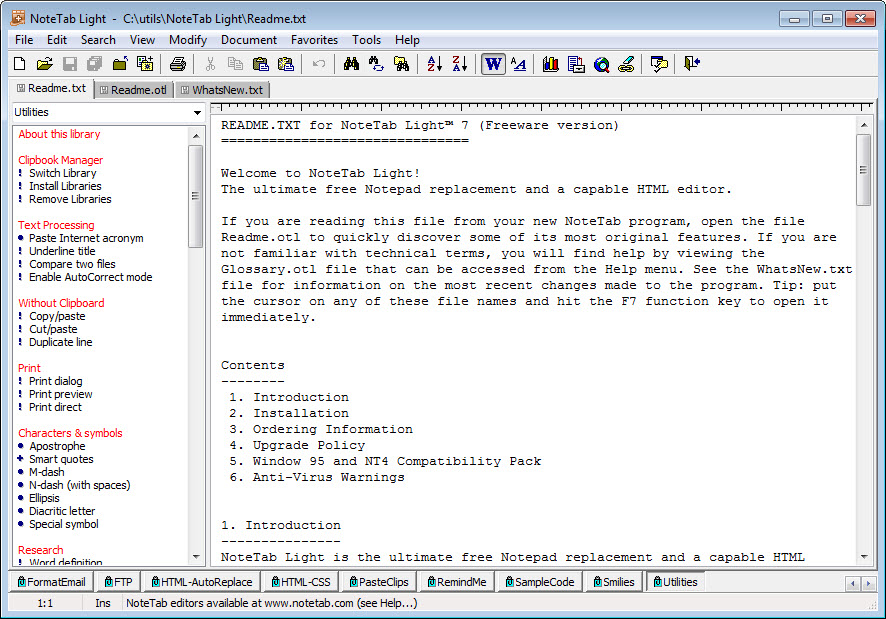Click the editor vertical scrollbar thumb
Image resolution: width=886 pixels, height=619 pixels.
(x=863, y=170)
